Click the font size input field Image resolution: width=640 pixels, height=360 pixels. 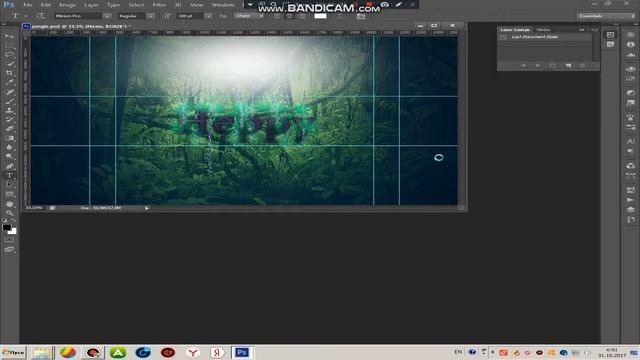coord(190,16)
